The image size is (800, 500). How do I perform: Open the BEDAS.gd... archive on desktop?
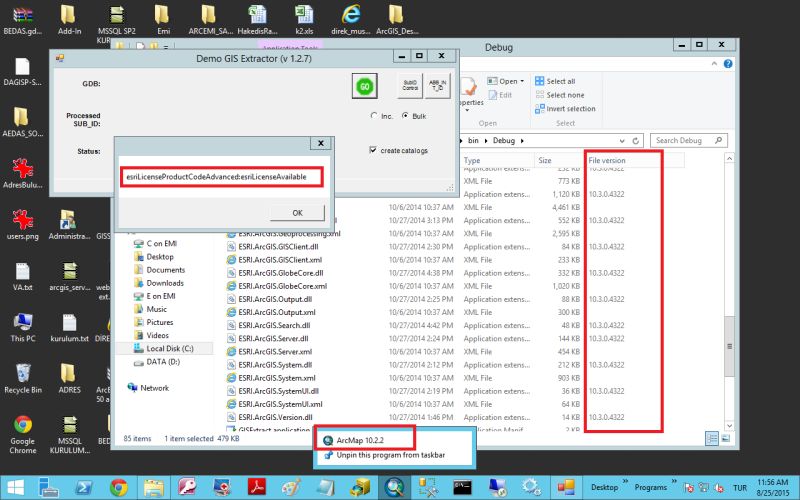click(22, 20)
